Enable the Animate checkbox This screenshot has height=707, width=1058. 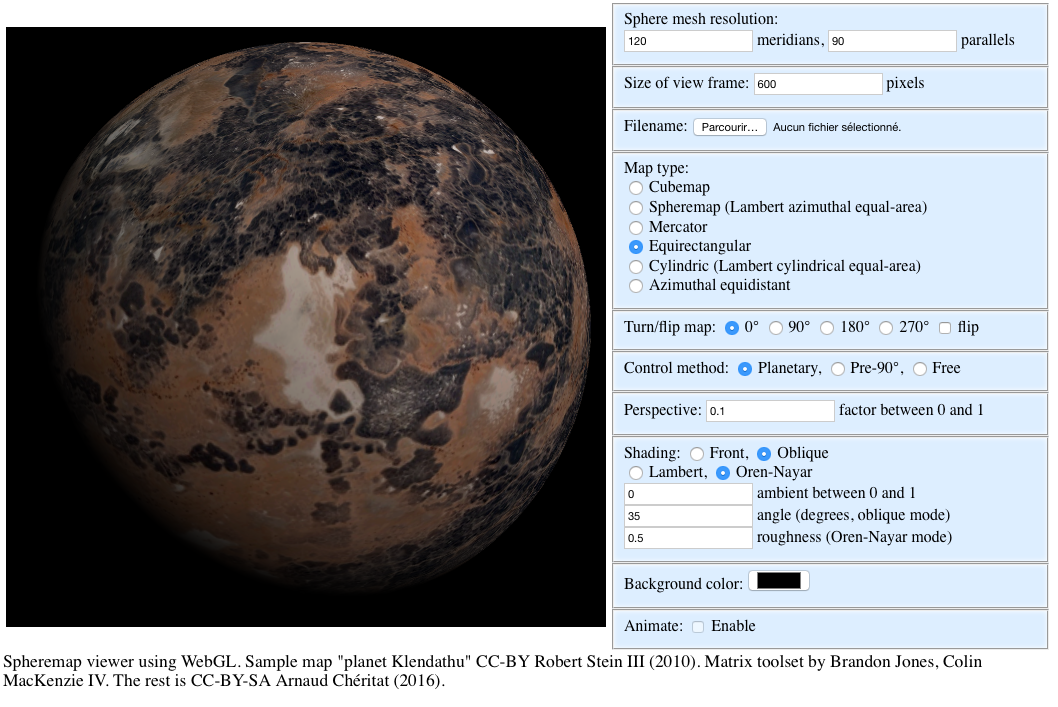(x=698, y=627)
